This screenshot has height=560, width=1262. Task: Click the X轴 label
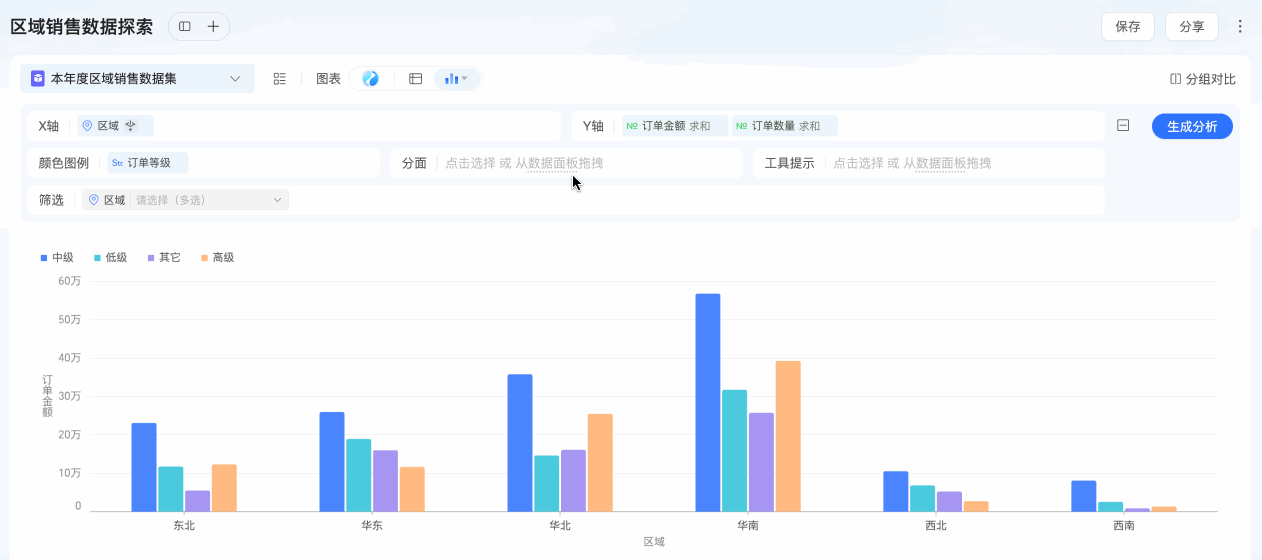(49, 126)
